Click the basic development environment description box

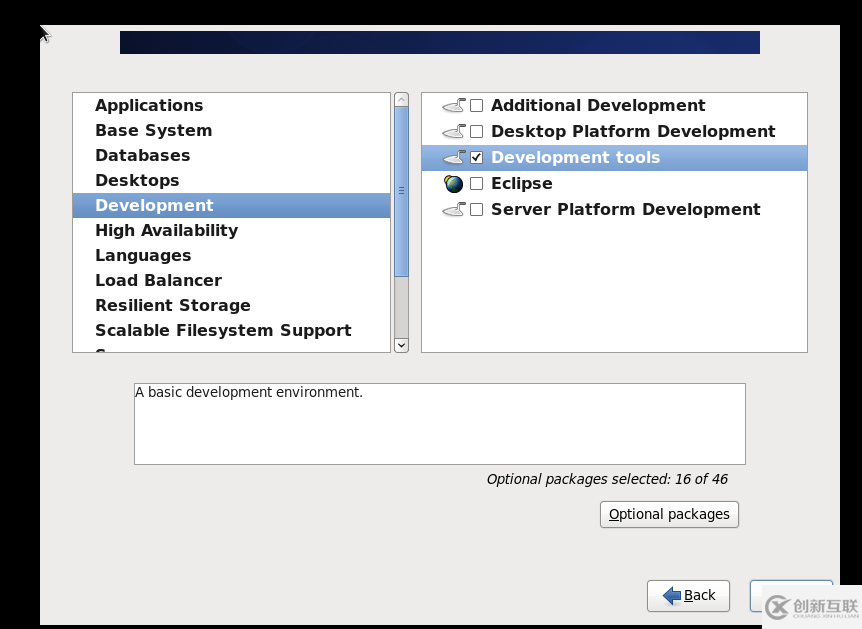point(440,424)
